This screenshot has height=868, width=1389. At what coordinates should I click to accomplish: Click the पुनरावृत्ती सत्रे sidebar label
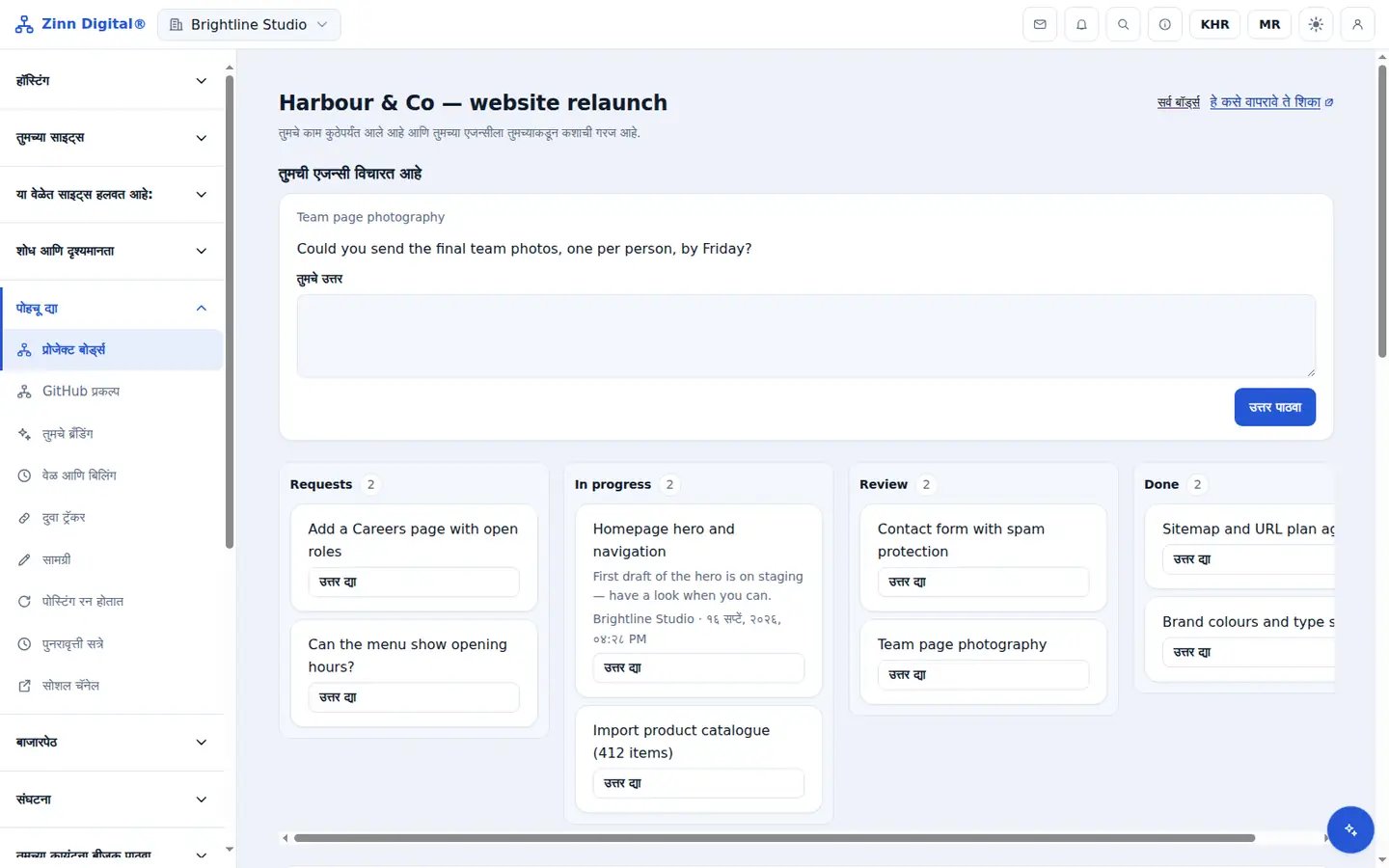tap(73, 643)
